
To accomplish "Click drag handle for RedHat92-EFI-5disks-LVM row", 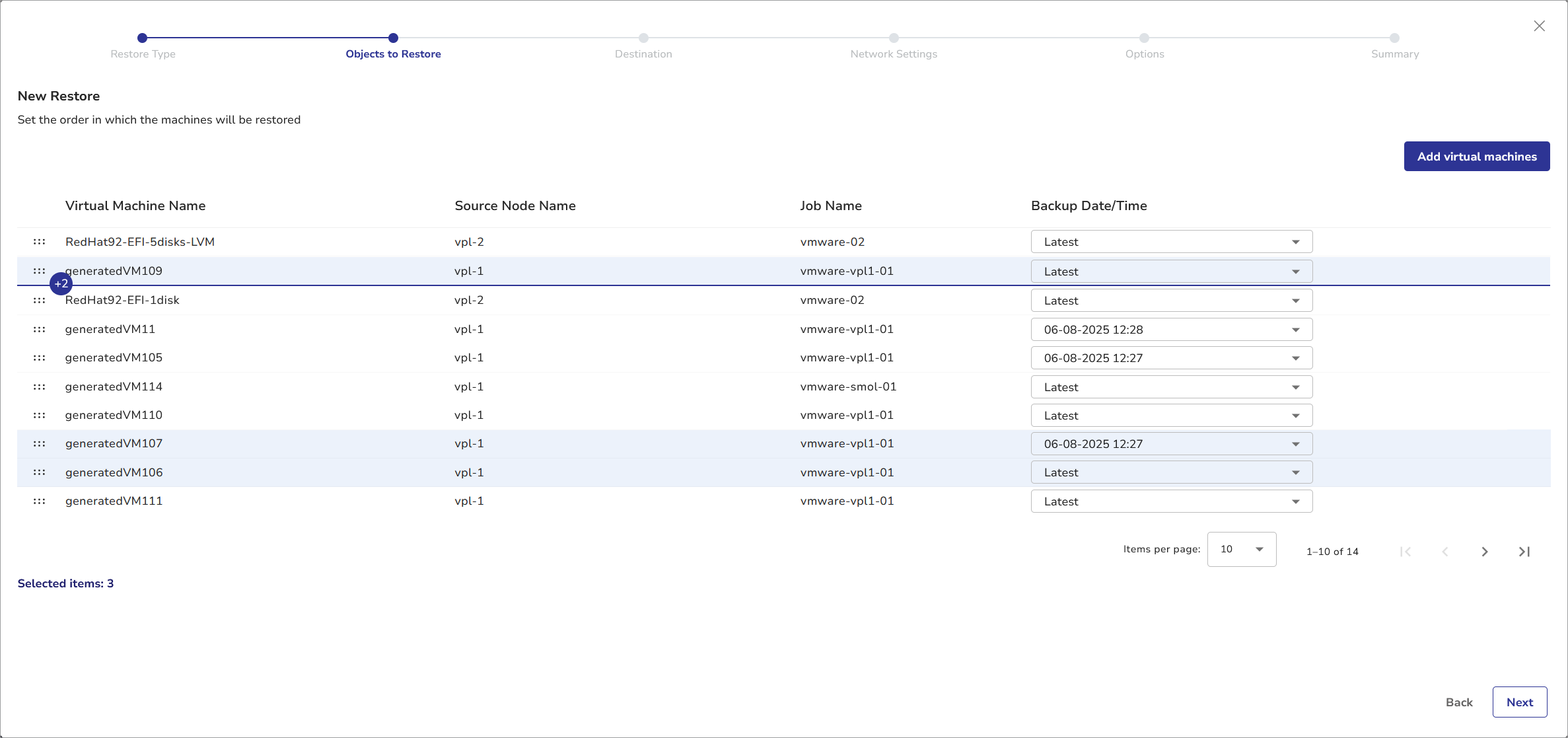I will click(40, 242).
